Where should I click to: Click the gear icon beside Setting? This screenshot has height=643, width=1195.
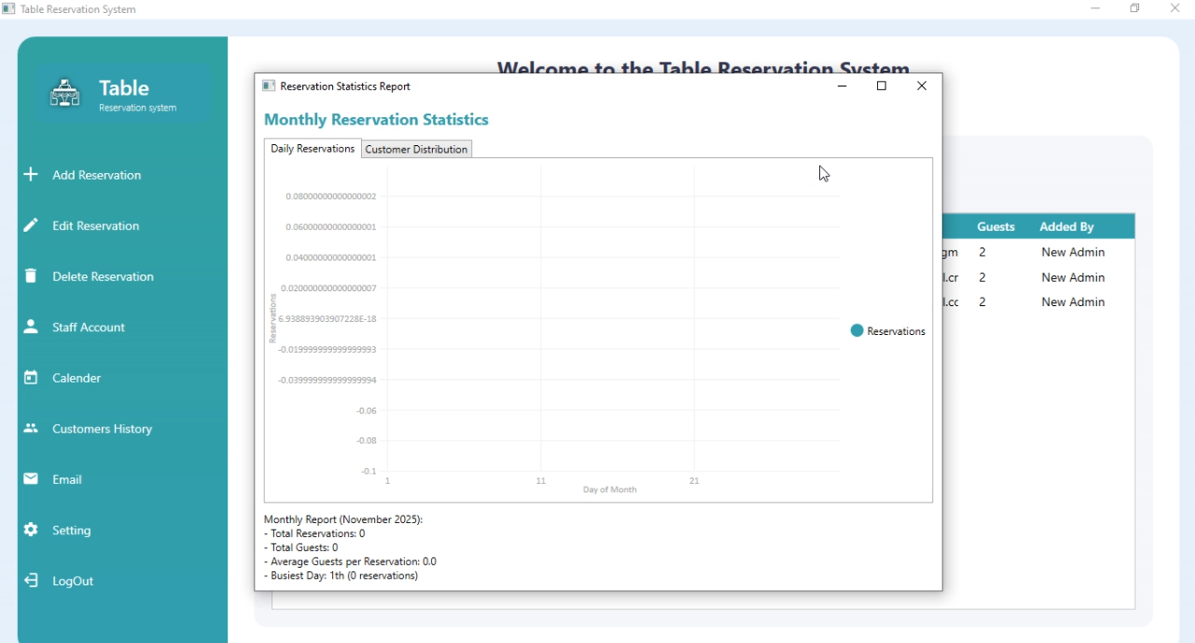tap(30, 529)
